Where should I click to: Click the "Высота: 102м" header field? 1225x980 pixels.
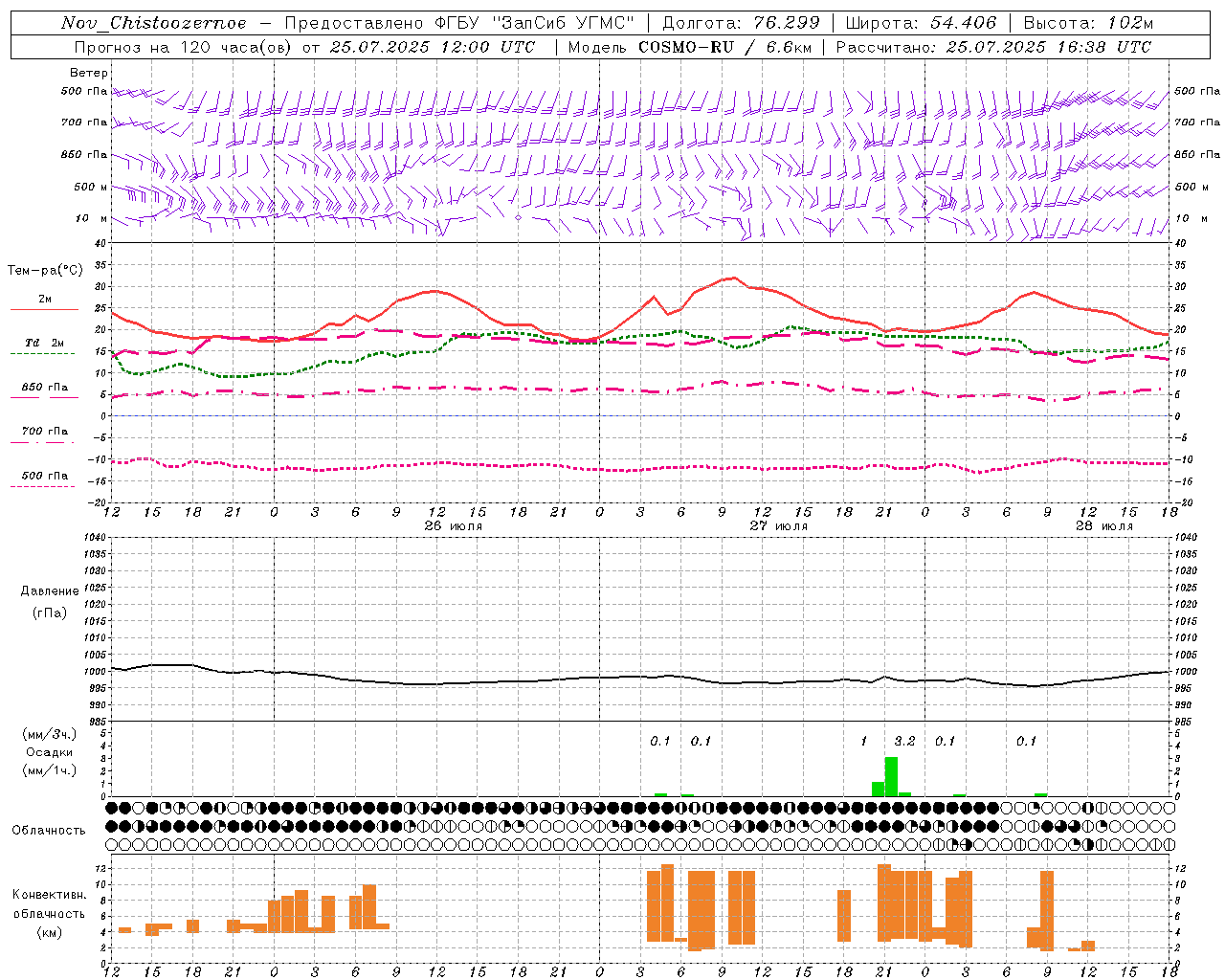pos(1088,23)
